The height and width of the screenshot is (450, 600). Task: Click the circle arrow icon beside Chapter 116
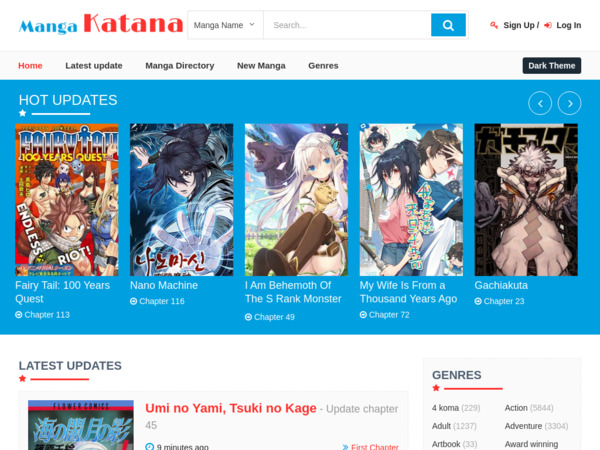point(133,302)
